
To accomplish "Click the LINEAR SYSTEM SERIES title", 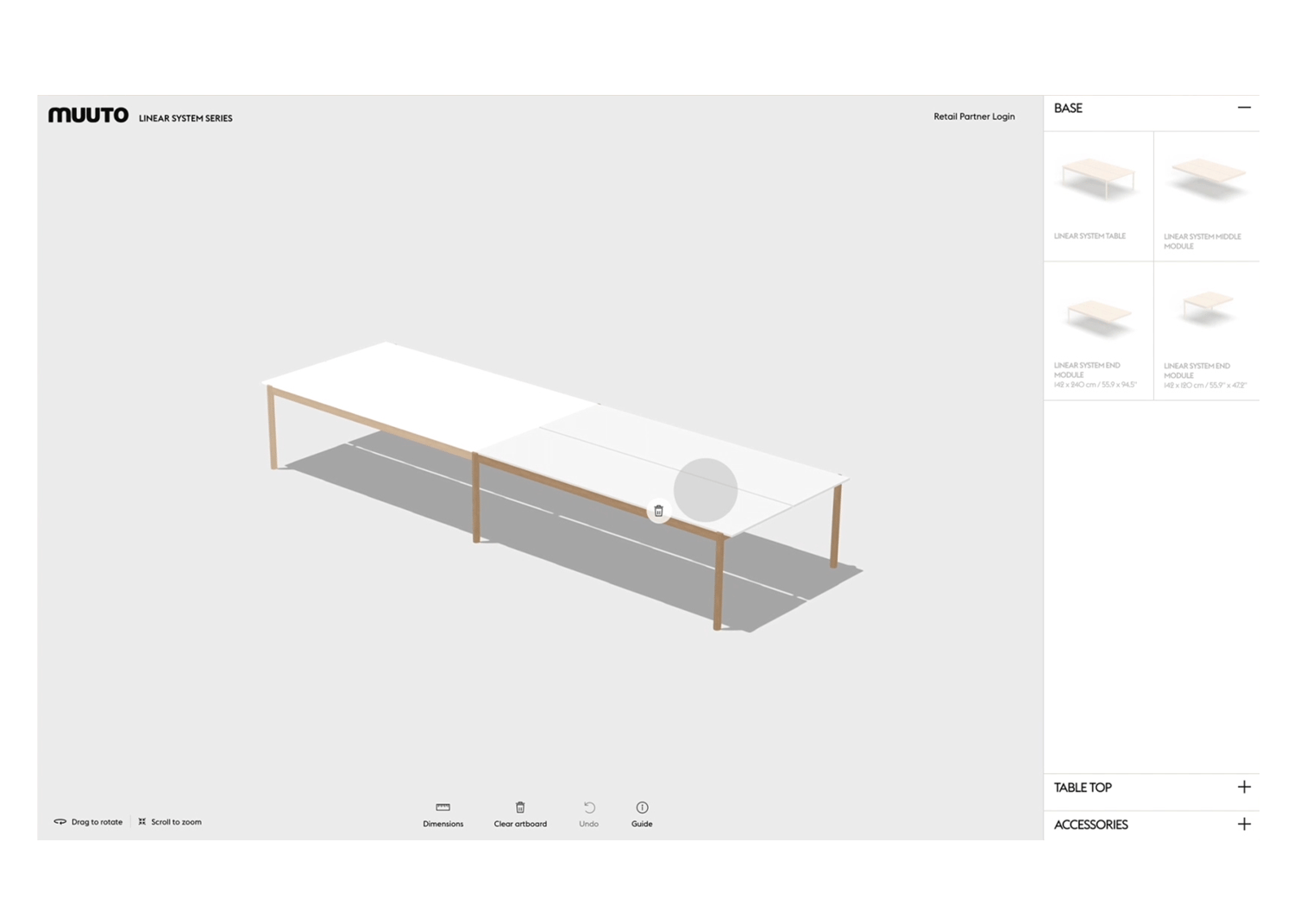I will click(185, 118).
